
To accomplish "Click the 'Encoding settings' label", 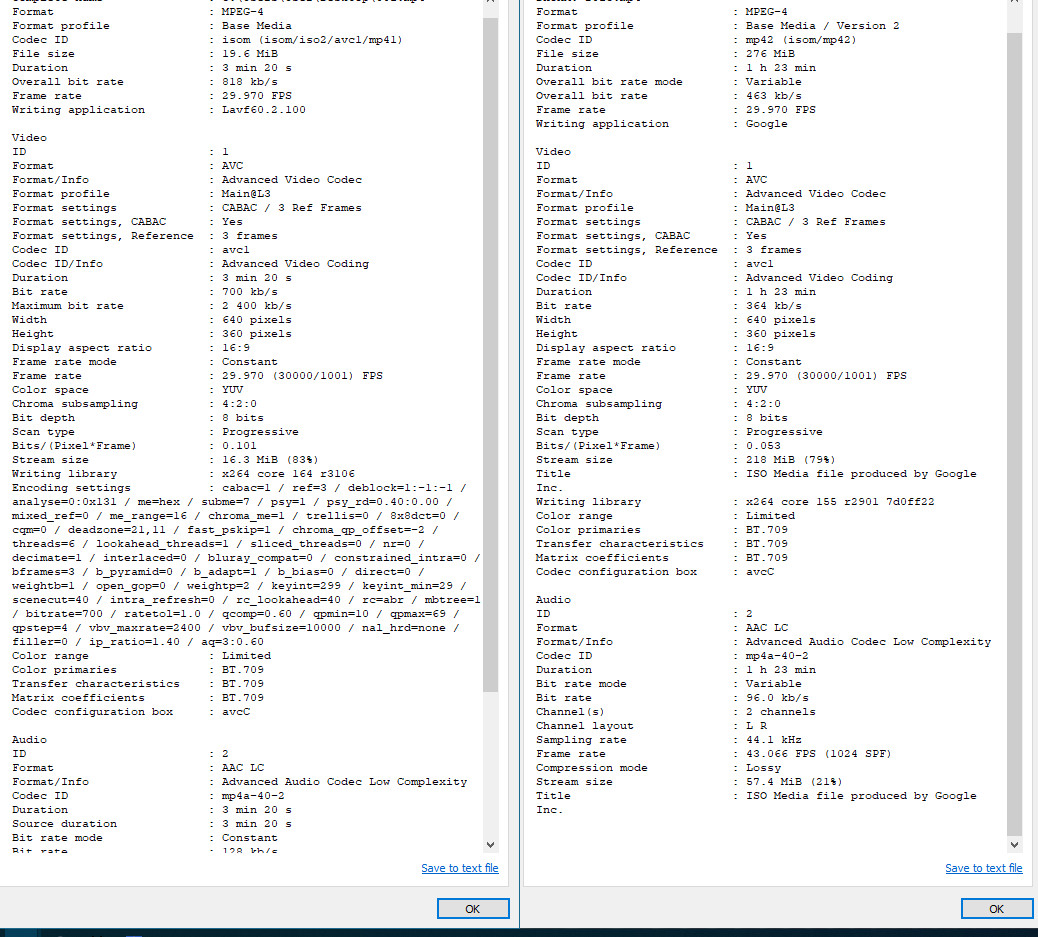I will click(x=71, y=488).
